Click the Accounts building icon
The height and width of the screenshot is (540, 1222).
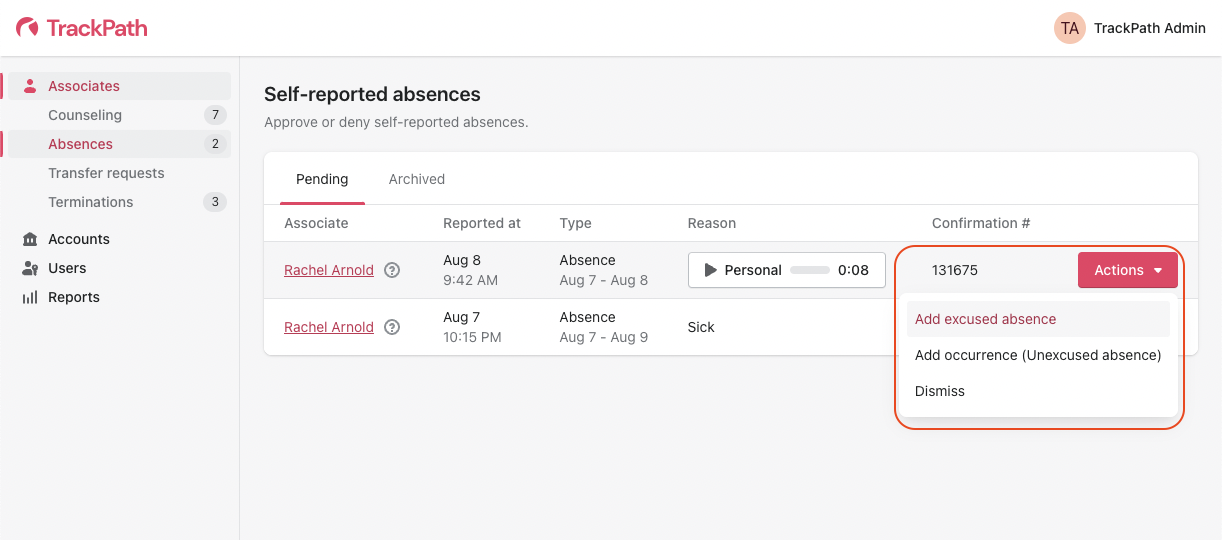tap(30, 239)
